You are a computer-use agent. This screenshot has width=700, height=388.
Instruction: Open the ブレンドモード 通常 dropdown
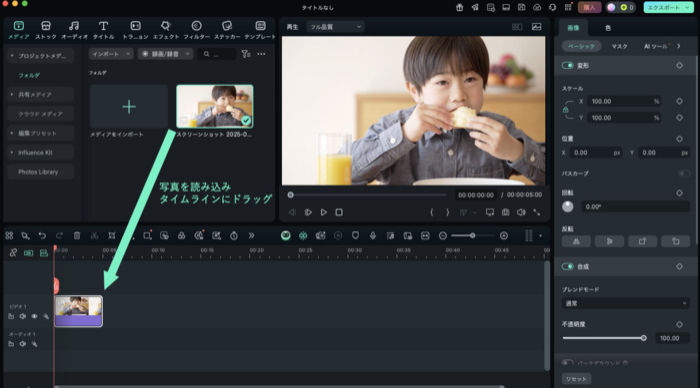point(625,304)
